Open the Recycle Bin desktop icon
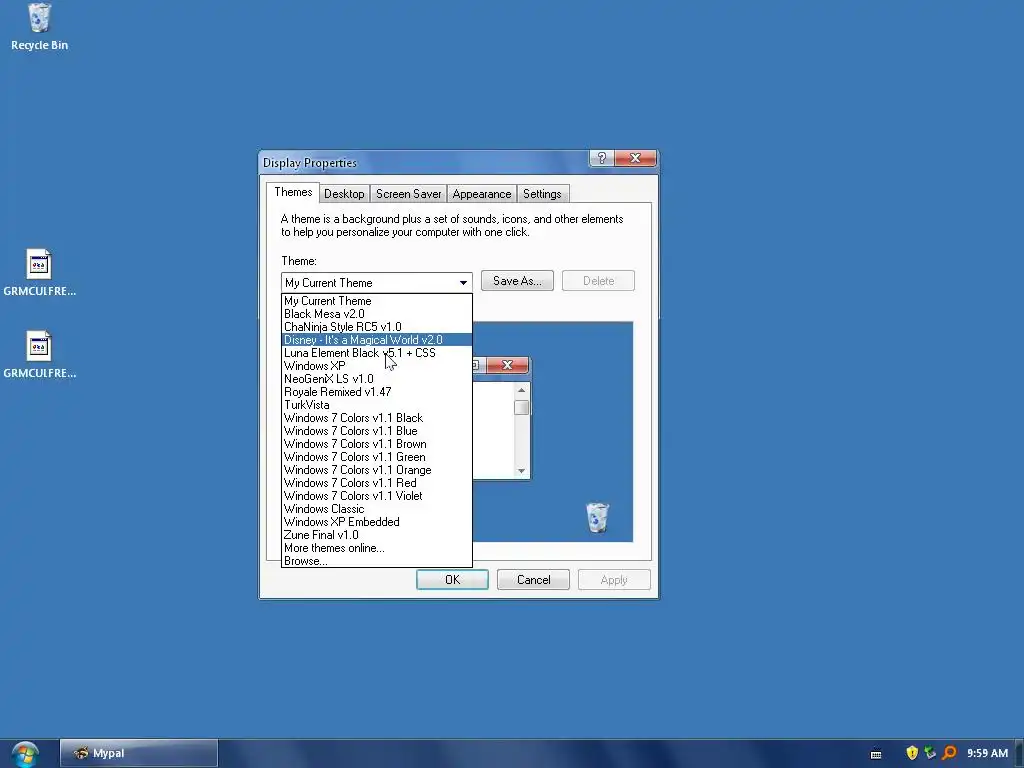The image size is (1024, 768). point(39,26)
